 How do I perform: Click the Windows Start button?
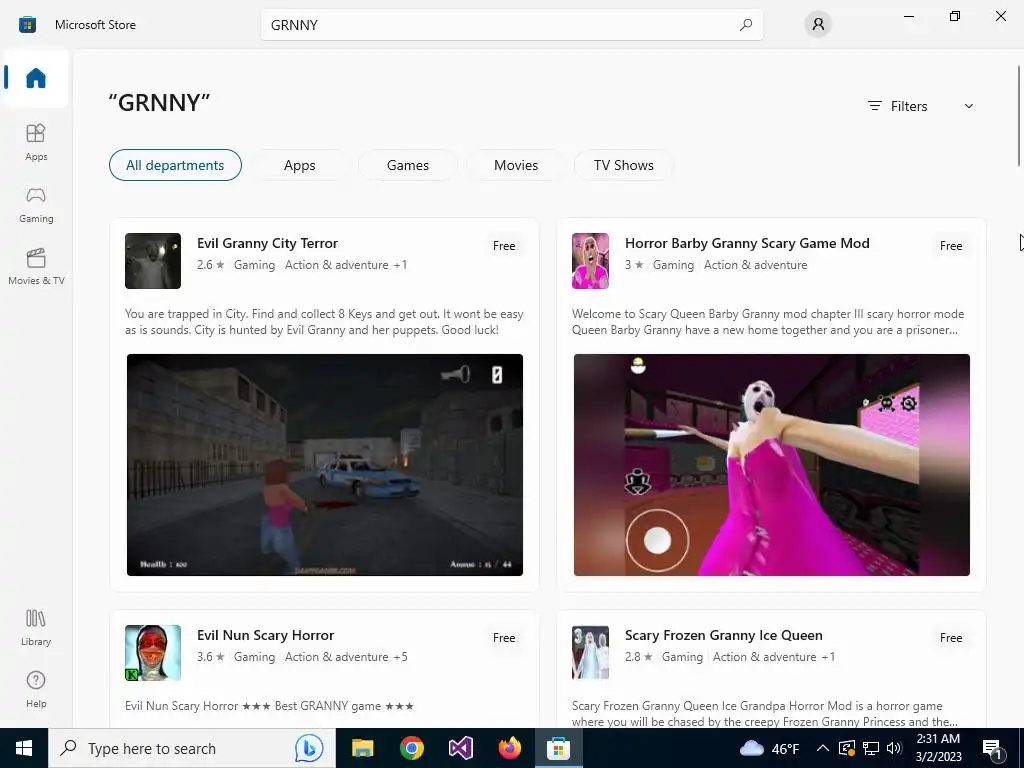pyautogui.click(x=24, y=748)
